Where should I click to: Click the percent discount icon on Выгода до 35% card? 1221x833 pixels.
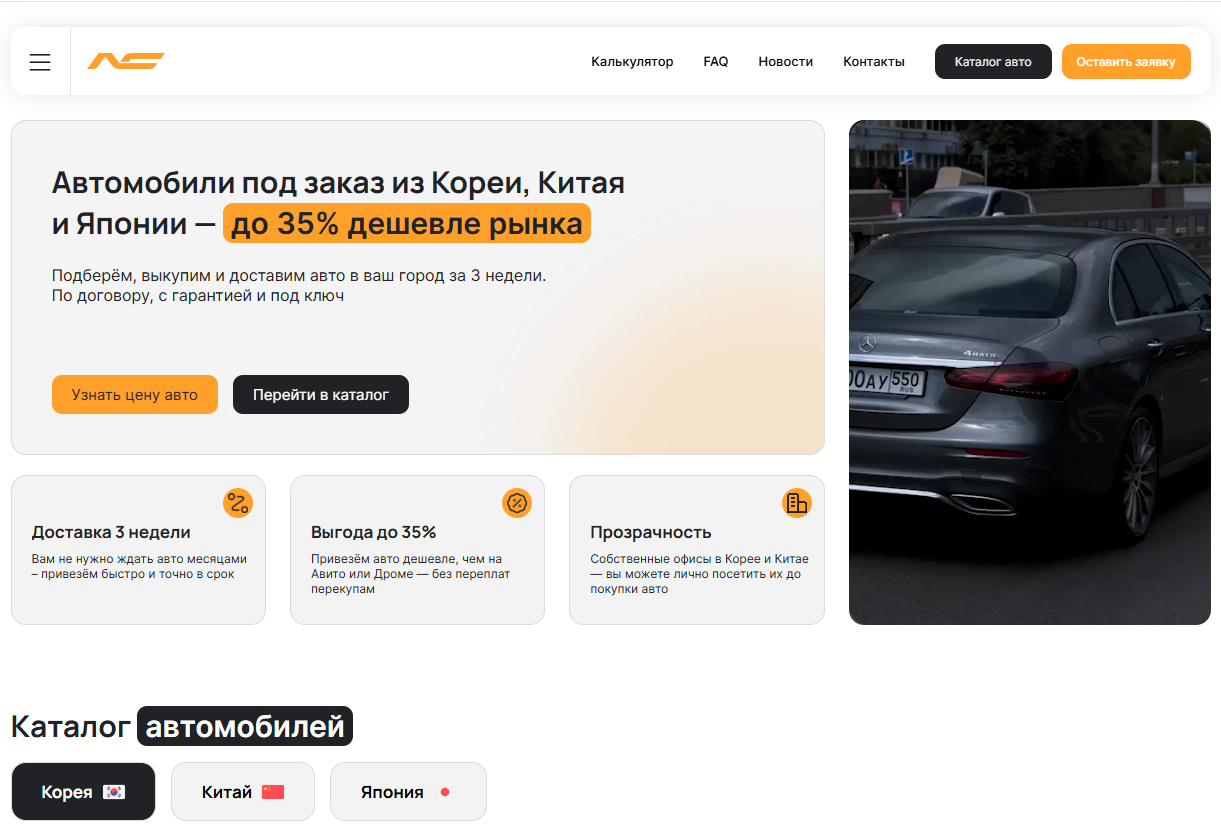pyautogui.click(x=517, y=503)
